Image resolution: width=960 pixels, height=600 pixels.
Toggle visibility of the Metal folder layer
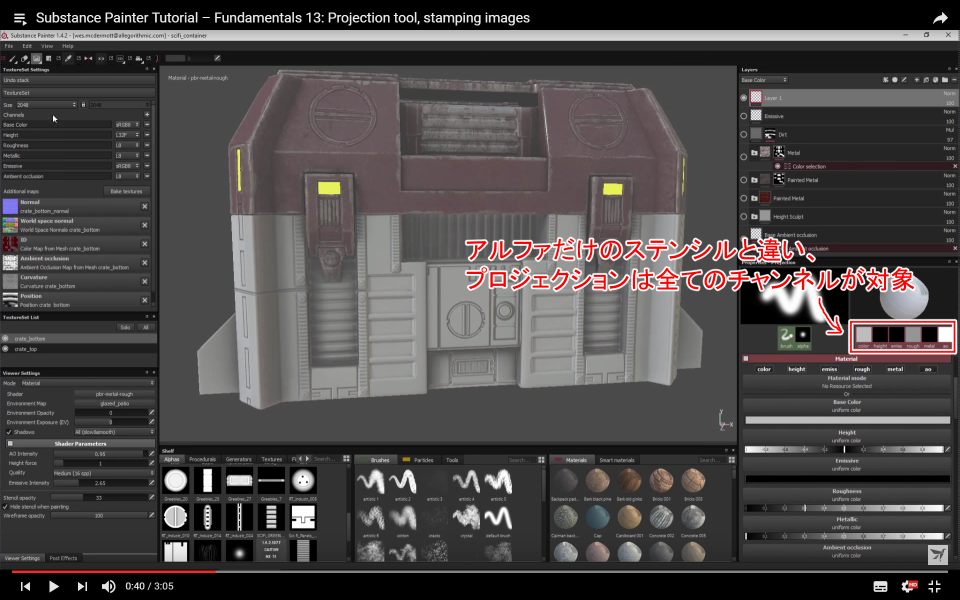click(x=744, y=156)
